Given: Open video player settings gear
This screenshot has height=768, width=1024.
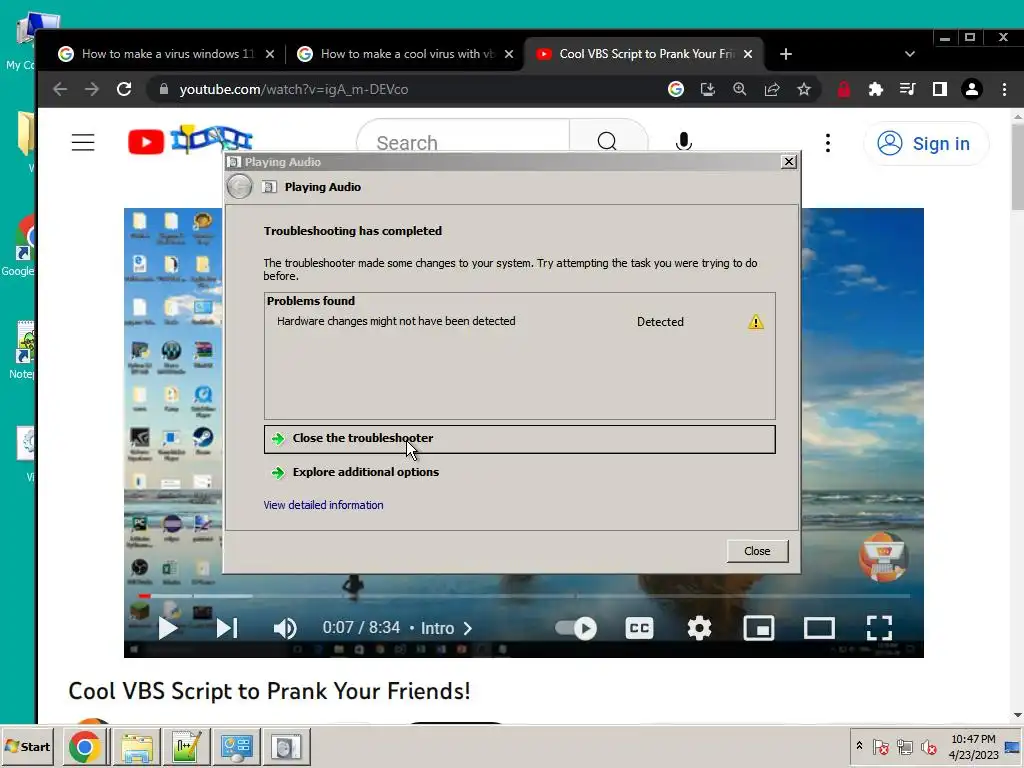Looking at the screenshot, I should pos(699,628).
